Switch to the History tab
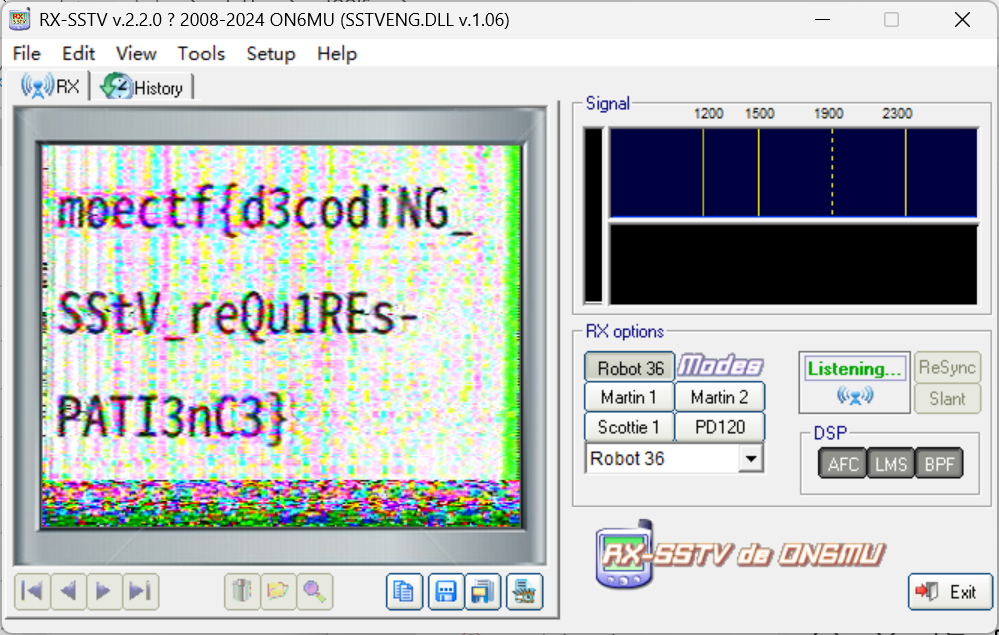The width and height of the screenshot is (999, 635). [x=143, y=87]
